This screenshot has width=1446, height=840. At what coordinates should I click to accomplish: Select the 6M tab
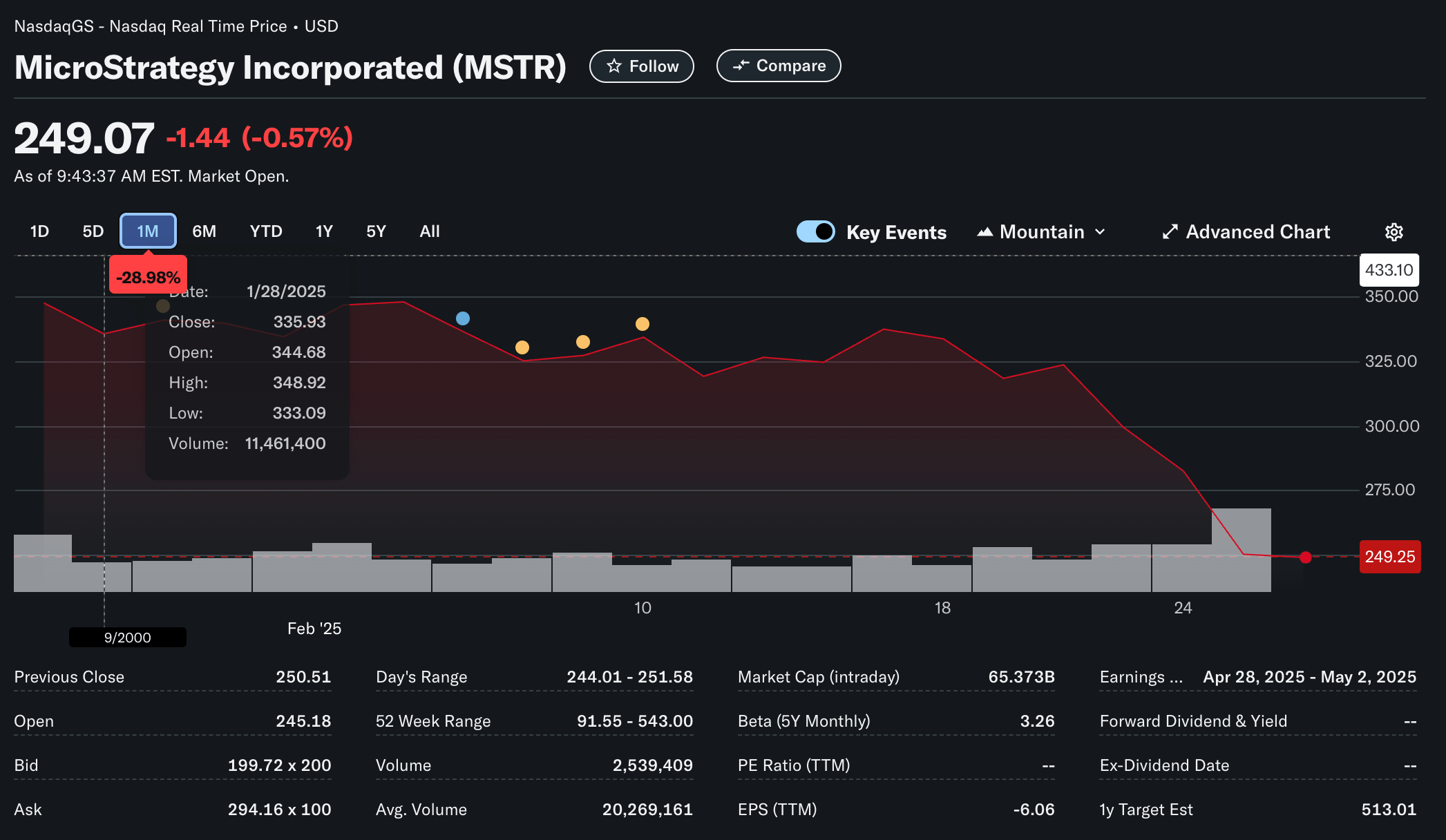[204, 231]
